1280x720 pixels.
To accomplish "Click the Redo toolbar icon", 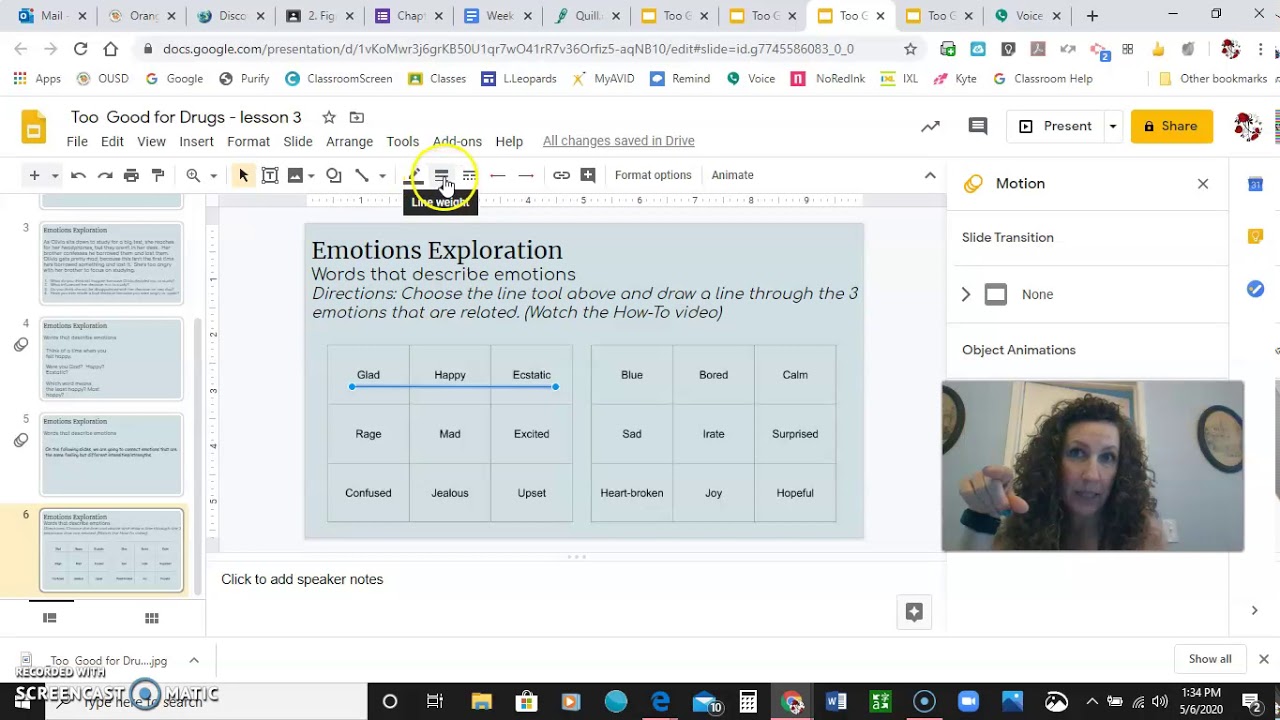I will pos(105,175).
